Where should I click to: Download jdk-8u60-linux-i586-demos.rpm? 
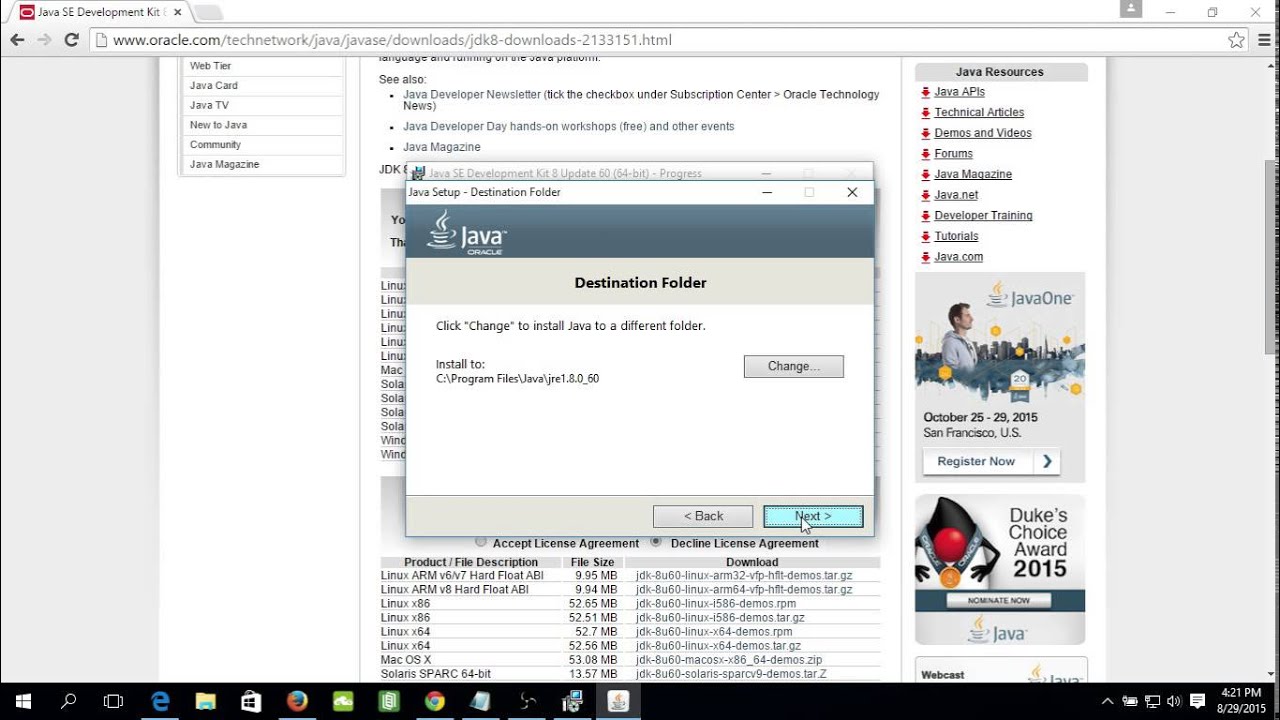(716, 604)
